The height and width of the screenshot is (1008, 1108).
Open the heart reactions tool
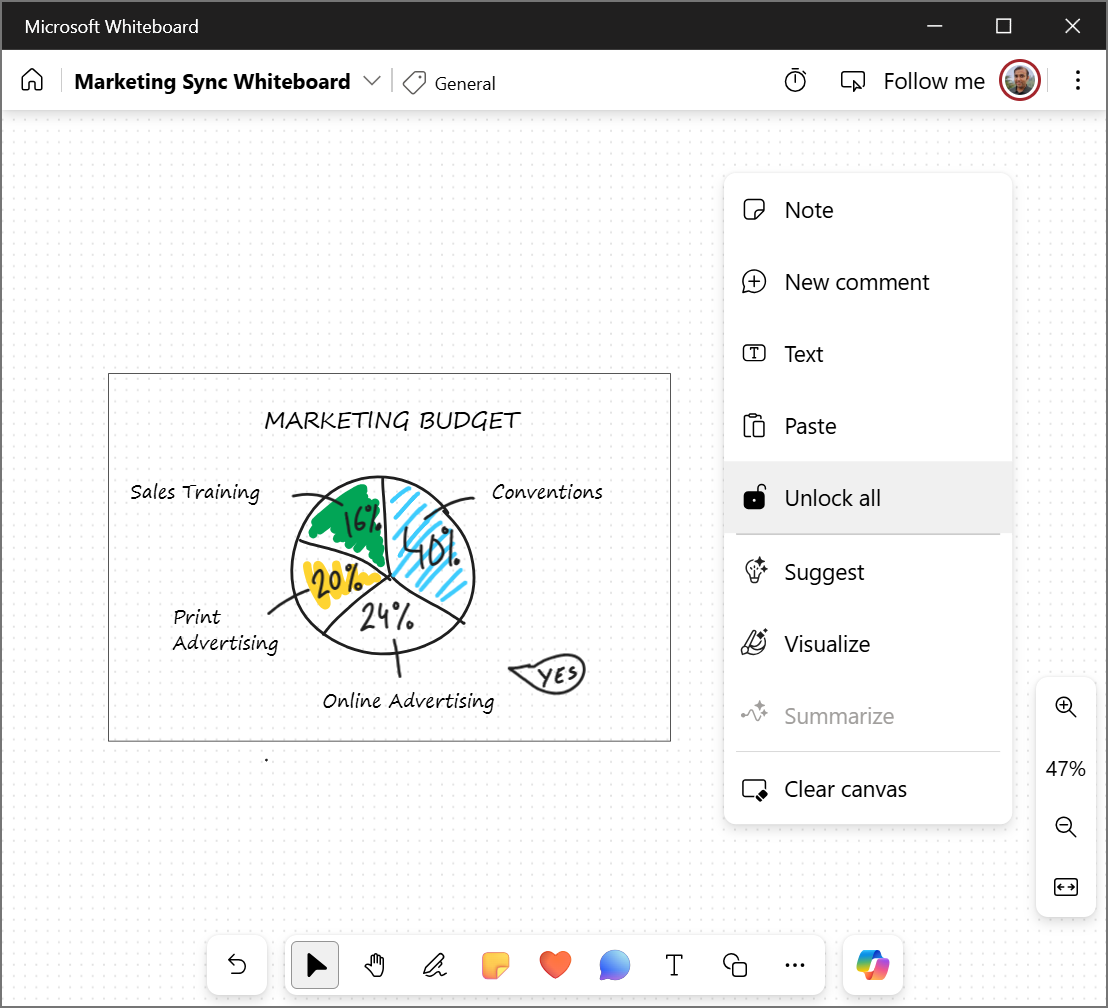tap(555, 965)
